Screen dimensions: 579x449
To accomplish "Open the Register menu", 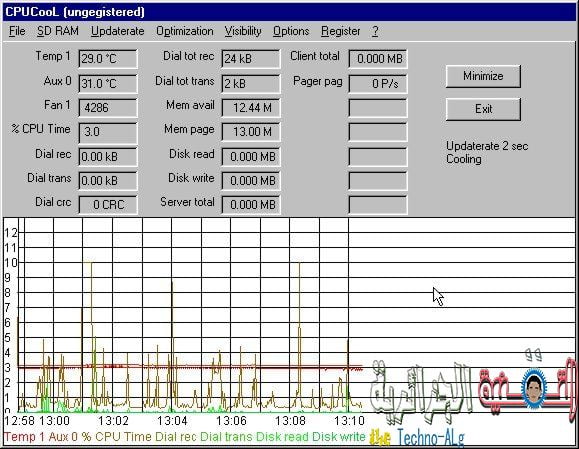I will point(340,31).
